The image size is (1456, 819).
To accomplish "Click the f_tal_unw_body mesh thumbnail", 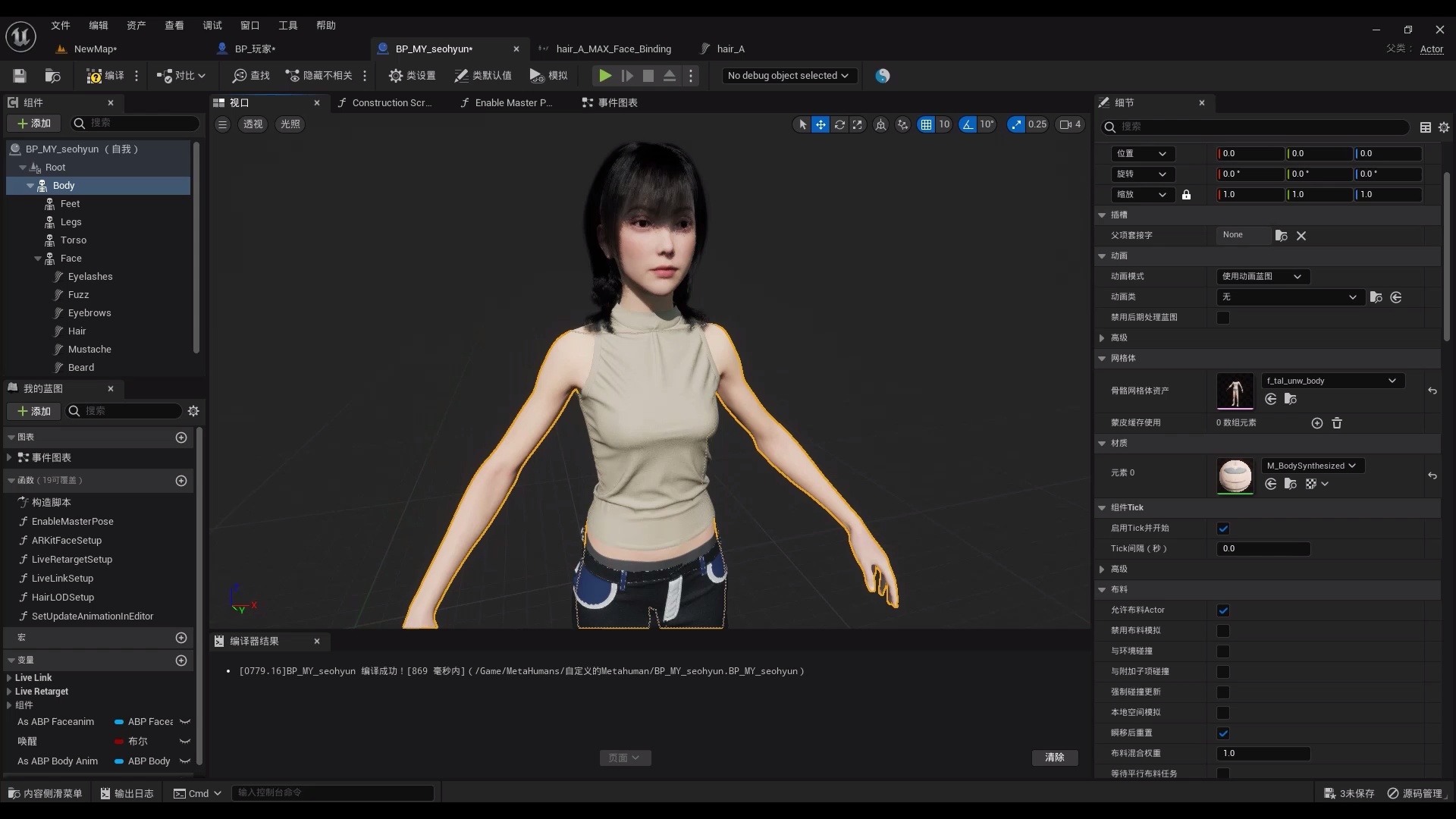I will click(1235, 391).
